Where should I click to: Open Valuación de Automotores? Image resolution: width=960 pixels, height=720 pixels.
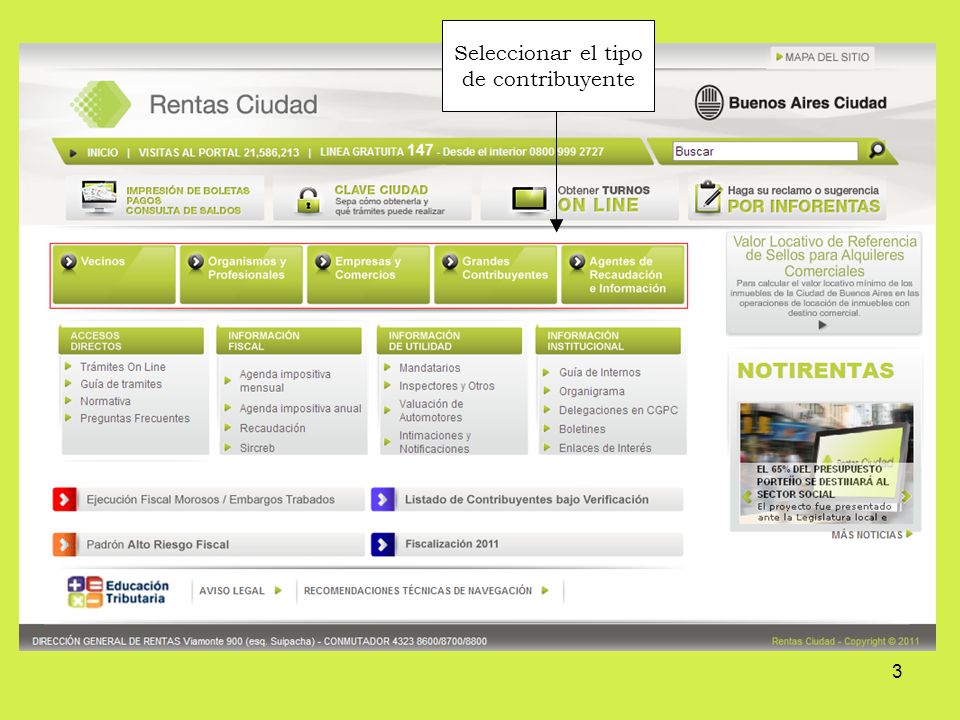click(431, 411)
